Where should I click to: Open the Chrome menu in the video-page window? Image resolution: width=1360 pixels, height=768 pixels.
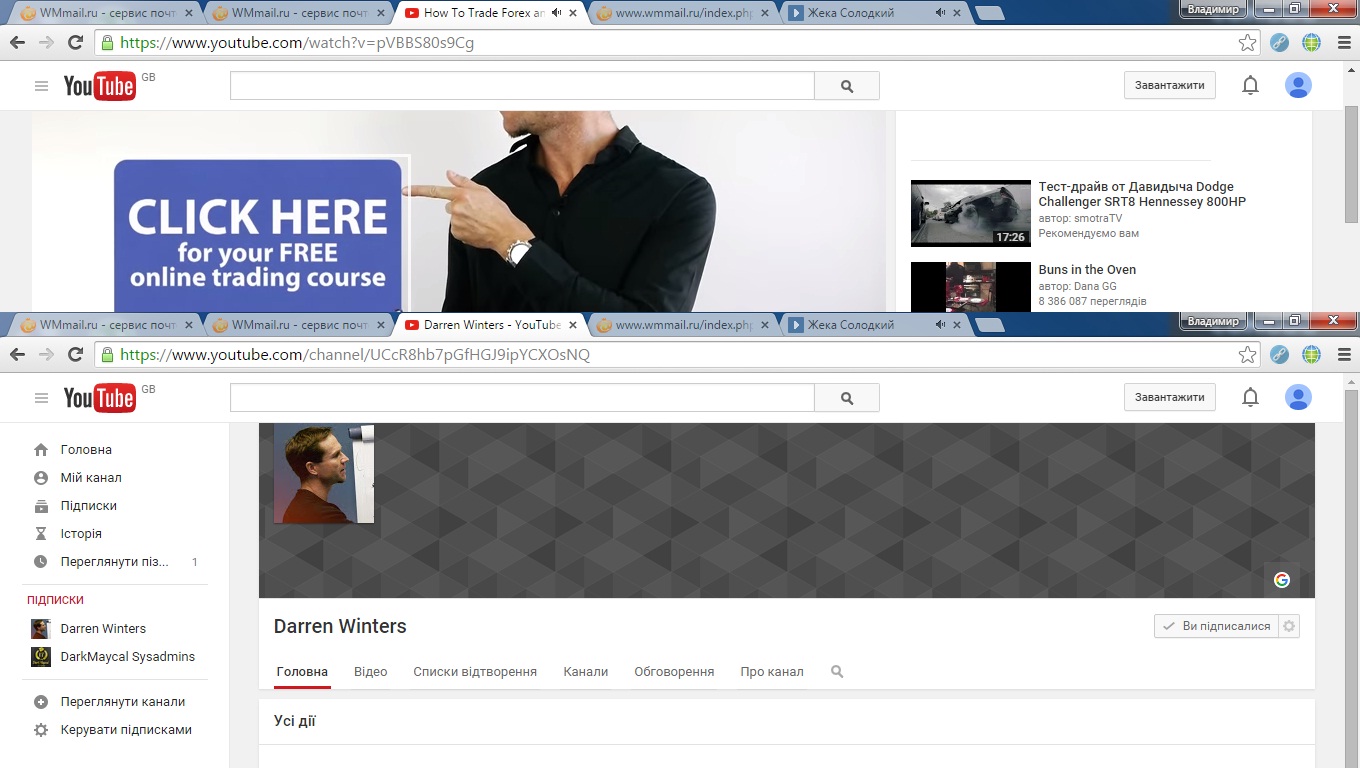pos(1344,43)
